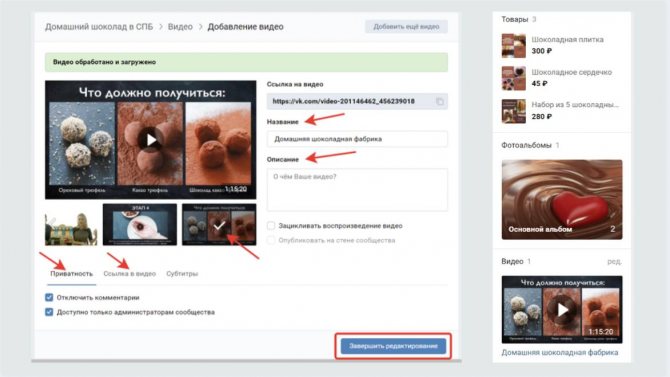
Task: Toggle Зацикливать воспроизведение видео checkbox
Action: click(271, 226)
